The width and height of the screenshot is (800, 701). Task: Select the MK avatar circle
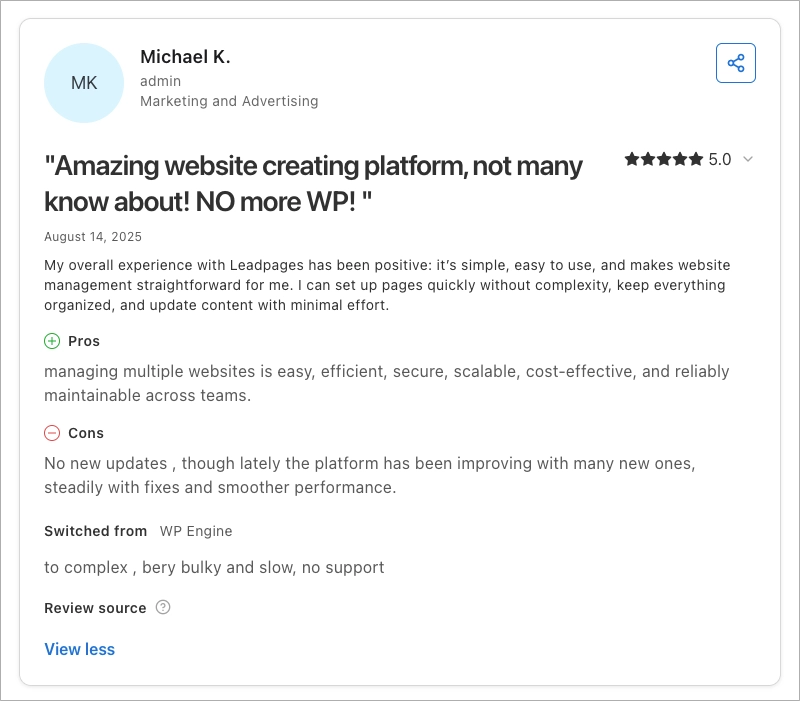[84, 83]
